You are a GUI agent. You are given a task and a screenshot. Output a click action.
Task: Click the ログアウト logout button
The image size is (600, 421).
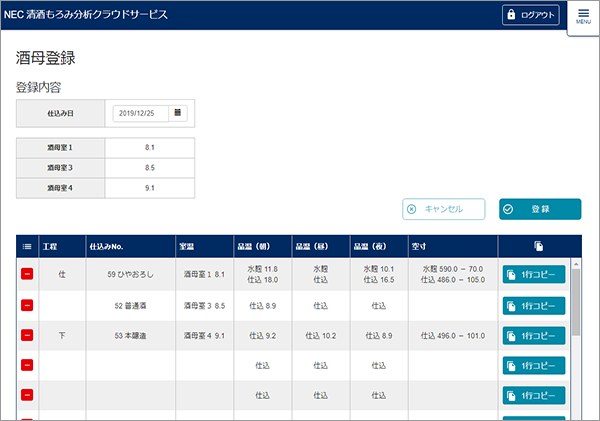point(530,15)
